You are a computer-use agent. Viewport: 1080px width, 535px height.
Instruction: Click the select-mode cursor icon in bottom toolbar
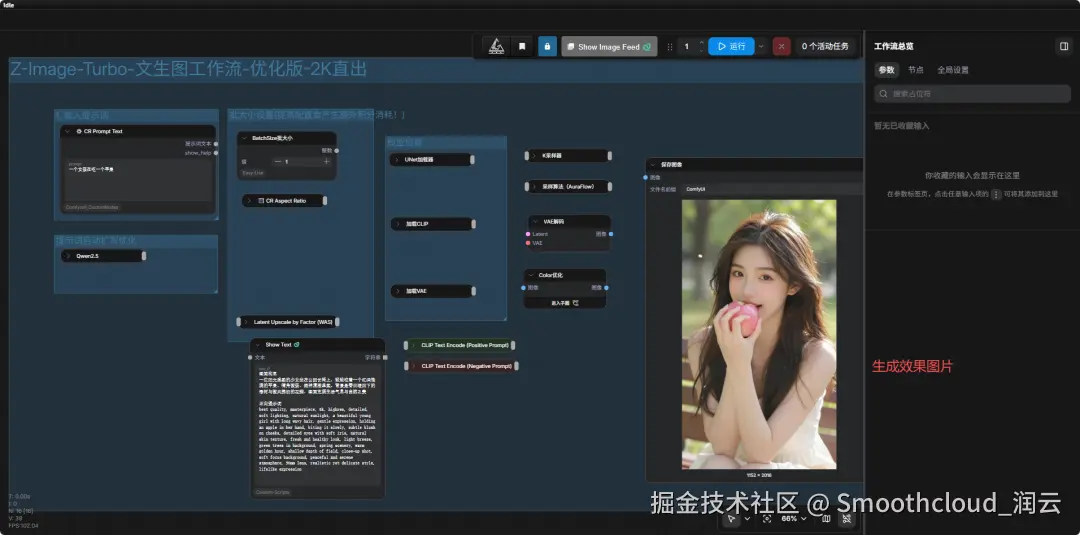click(x=729, y=518)
